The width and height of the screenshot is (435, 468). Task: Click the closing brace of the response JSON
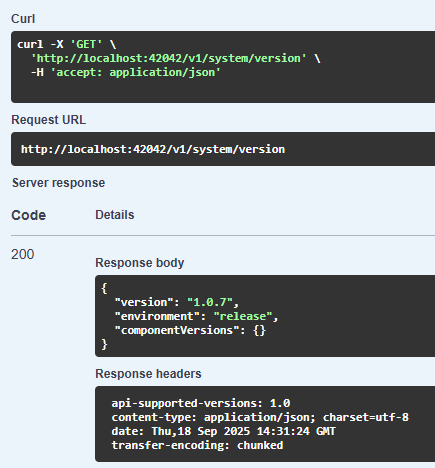(104, 344)
